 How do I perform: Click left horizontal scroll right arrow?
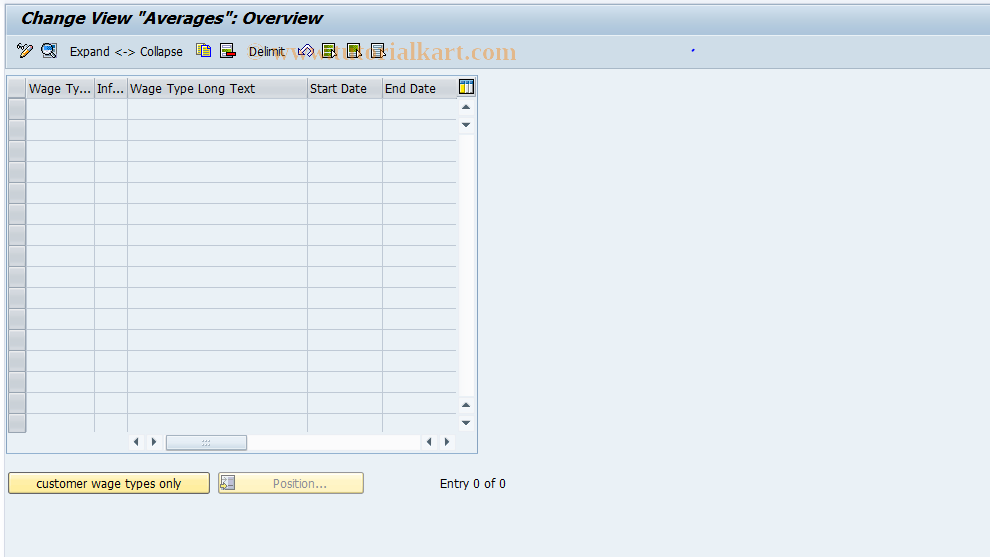(153, 442)
